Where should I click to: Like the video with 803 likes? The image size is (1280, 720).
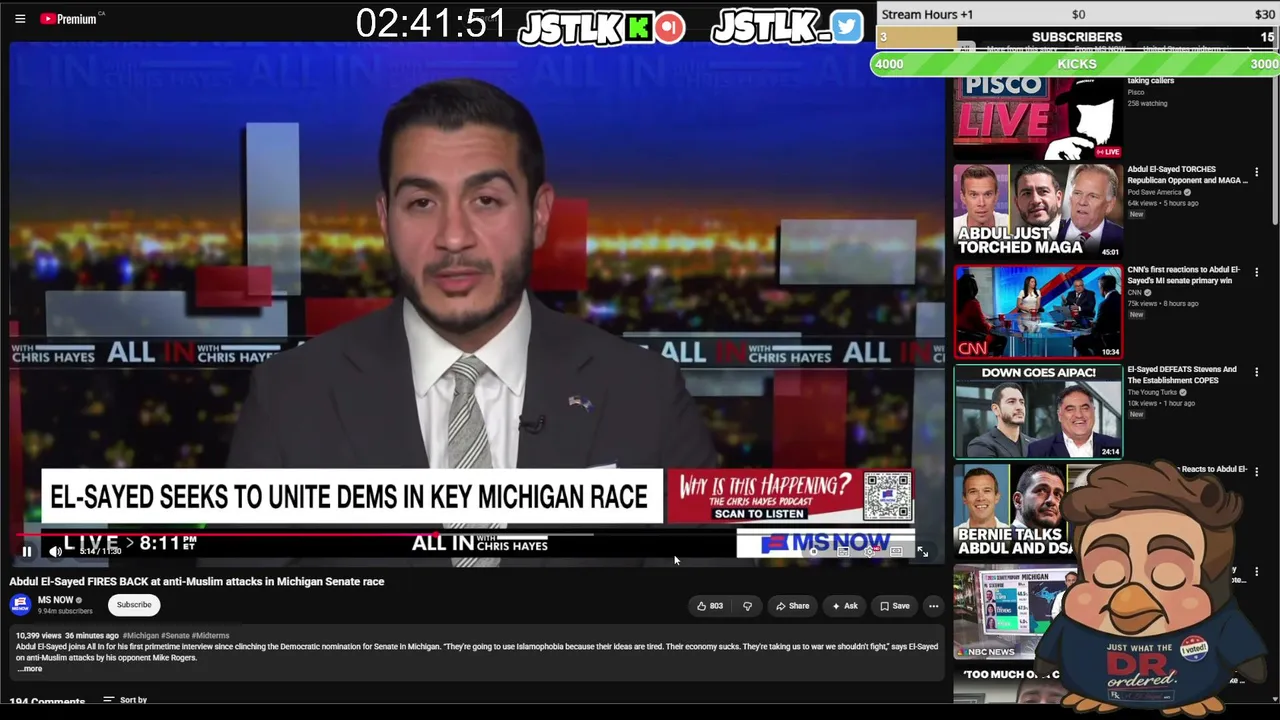709,606
